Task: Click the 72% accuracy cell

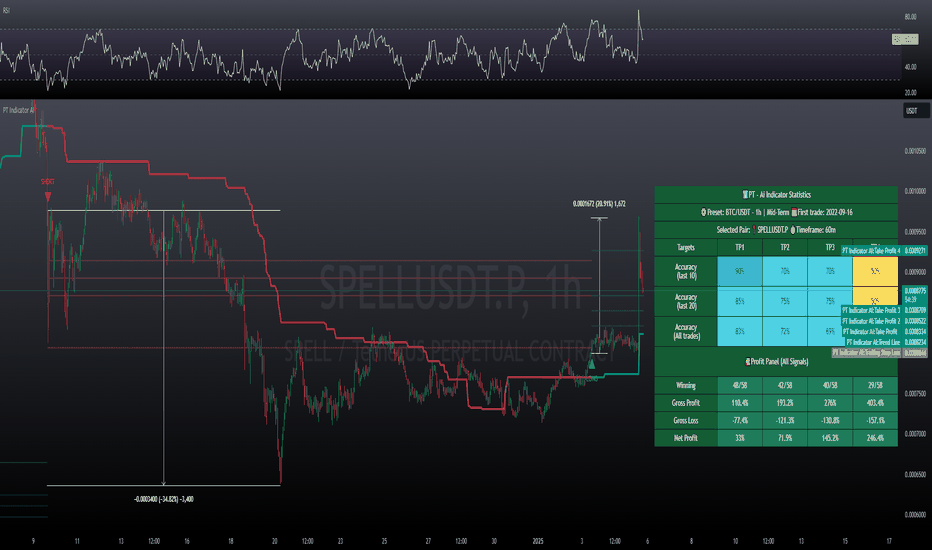Action: click(x=785, y=331)
